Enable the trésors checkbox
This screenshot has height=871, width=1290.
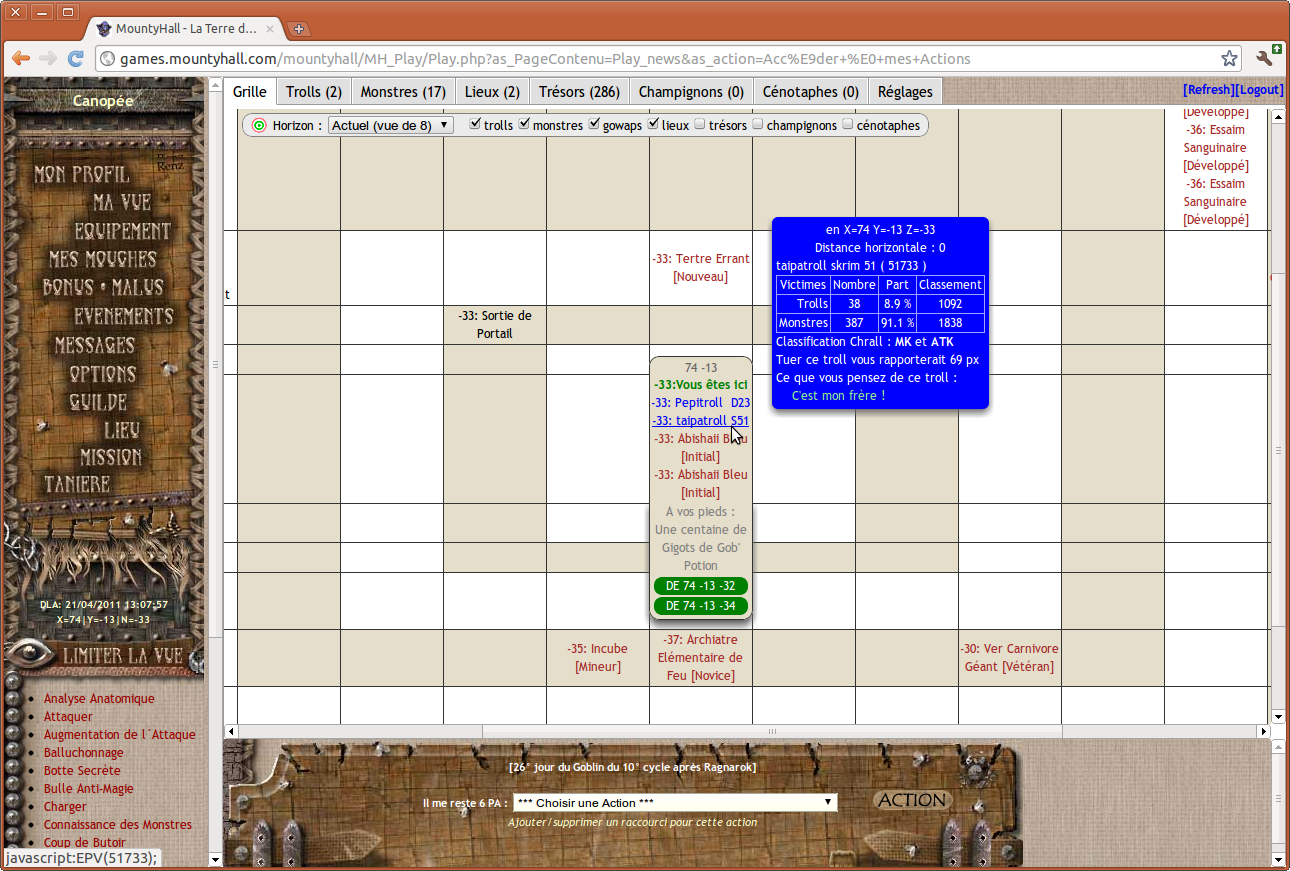click(x=700, y=125)
